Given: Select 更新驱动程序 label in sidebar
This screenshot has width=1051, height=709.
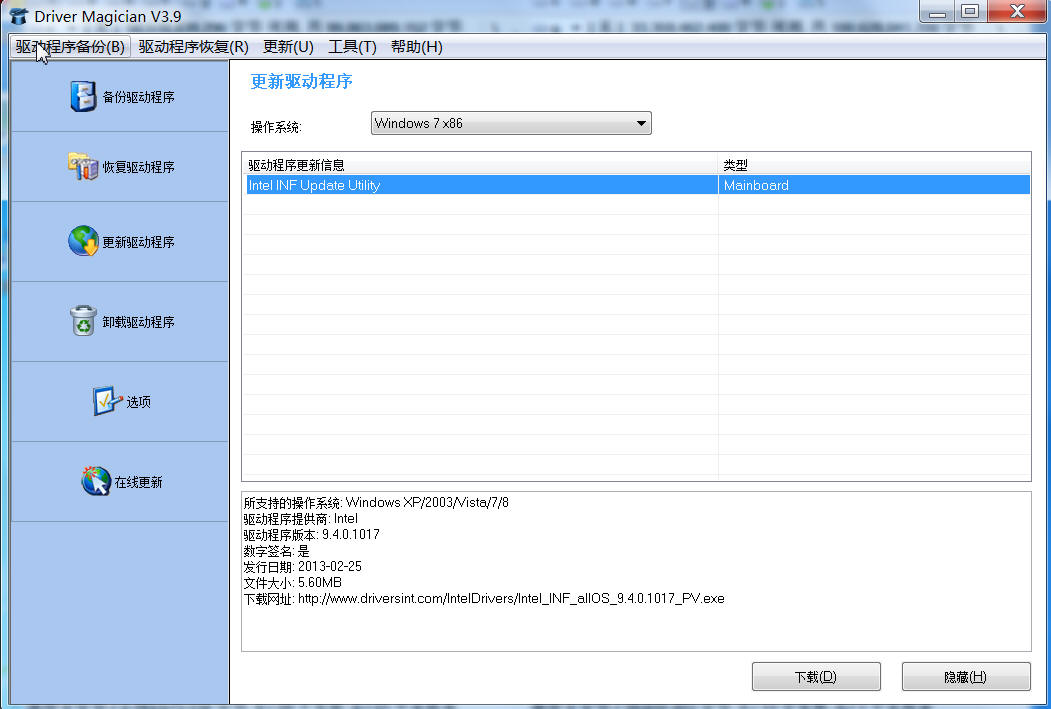Looking at the screenshot, I should tap(138, 242).
